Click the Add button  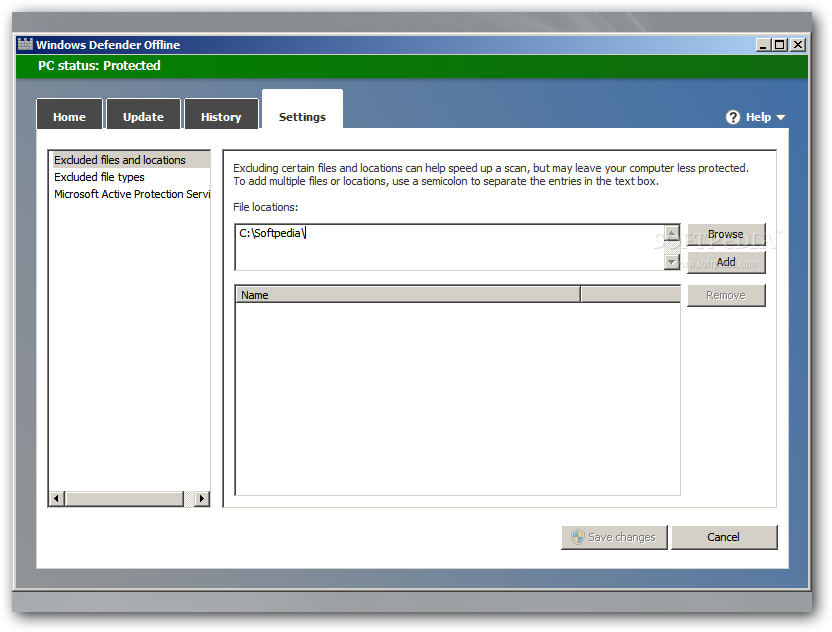[x=726, y=262]
